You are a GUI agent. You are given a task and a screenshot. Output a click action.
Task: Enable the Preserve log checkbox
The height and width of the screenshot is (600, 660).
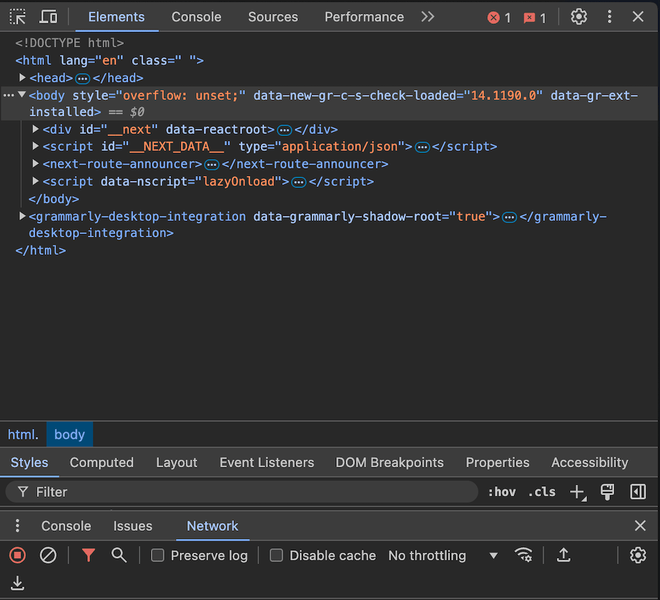[158, 555]
